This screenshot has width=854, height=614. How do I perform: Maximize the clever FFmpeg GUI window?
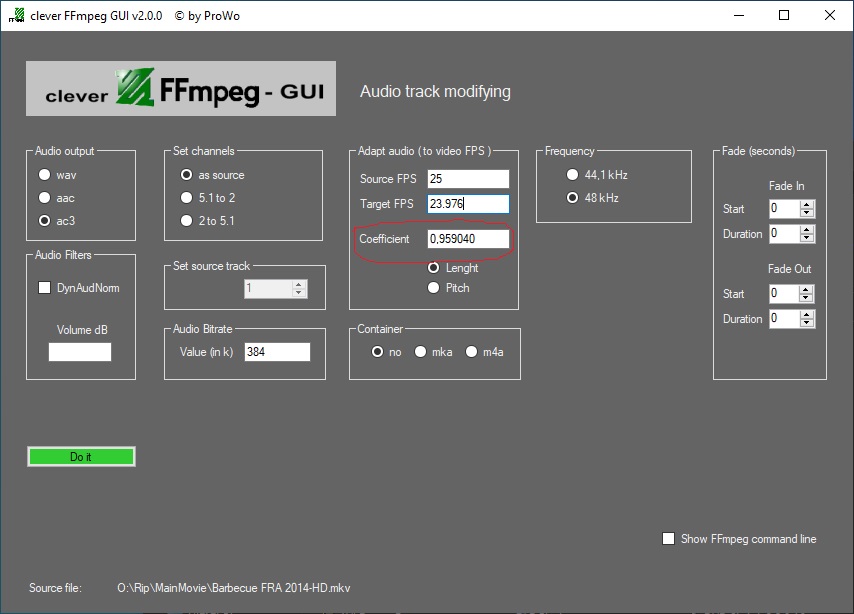pyautogui.click(x=784, y=15)
